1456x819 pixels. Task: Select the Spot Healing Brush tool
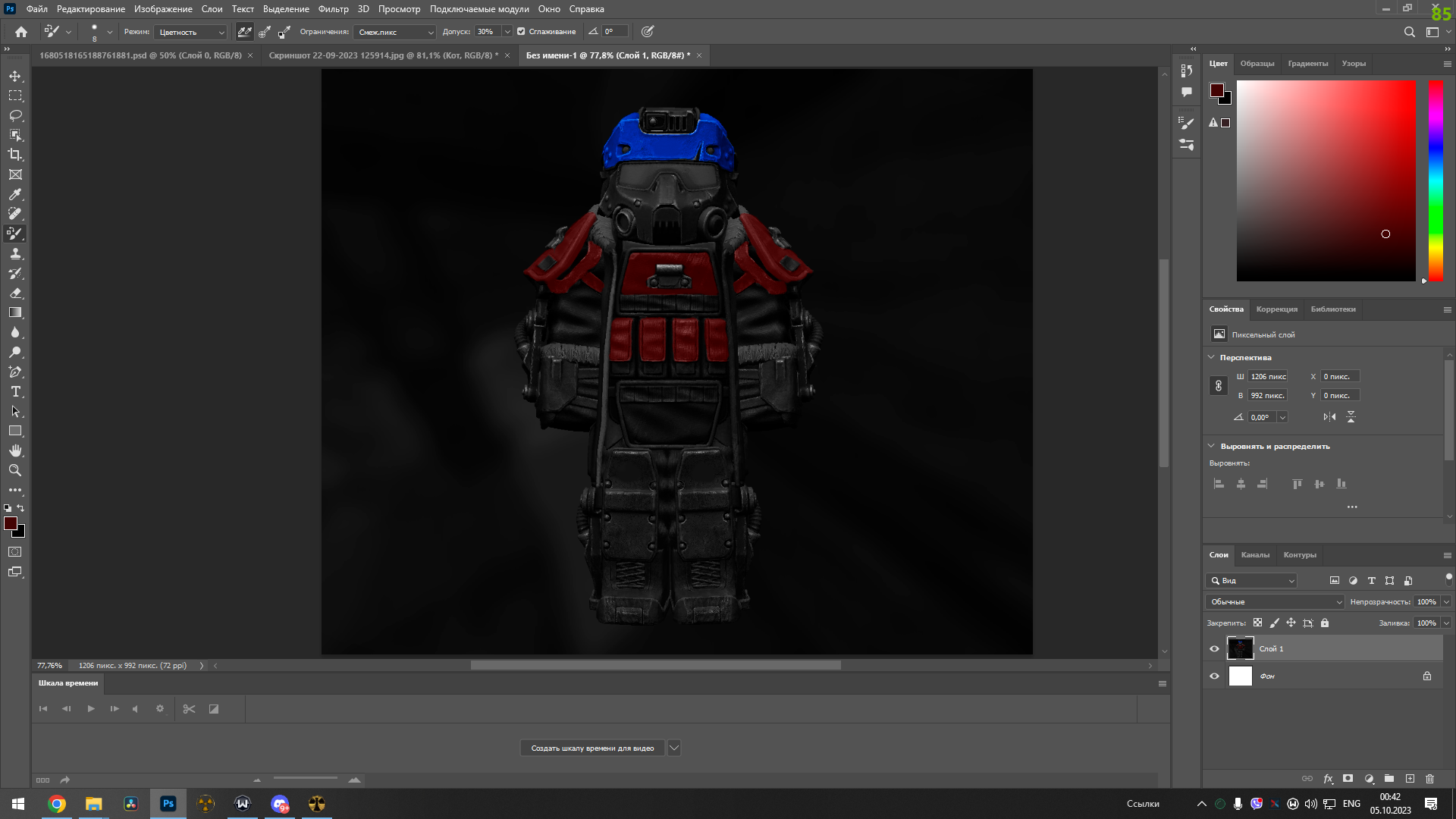pos(15,214)
